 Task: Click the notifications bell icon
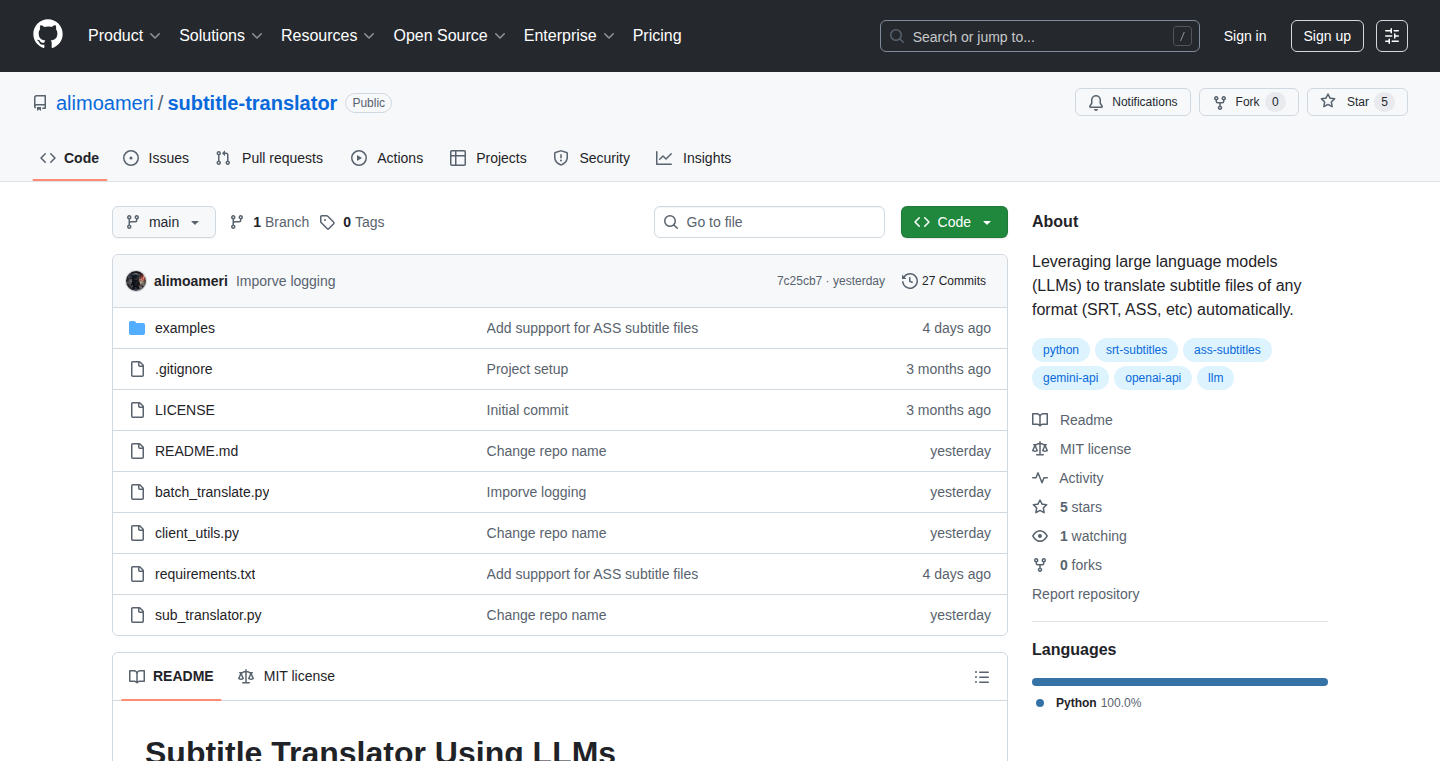click(x=1096, y=102)
